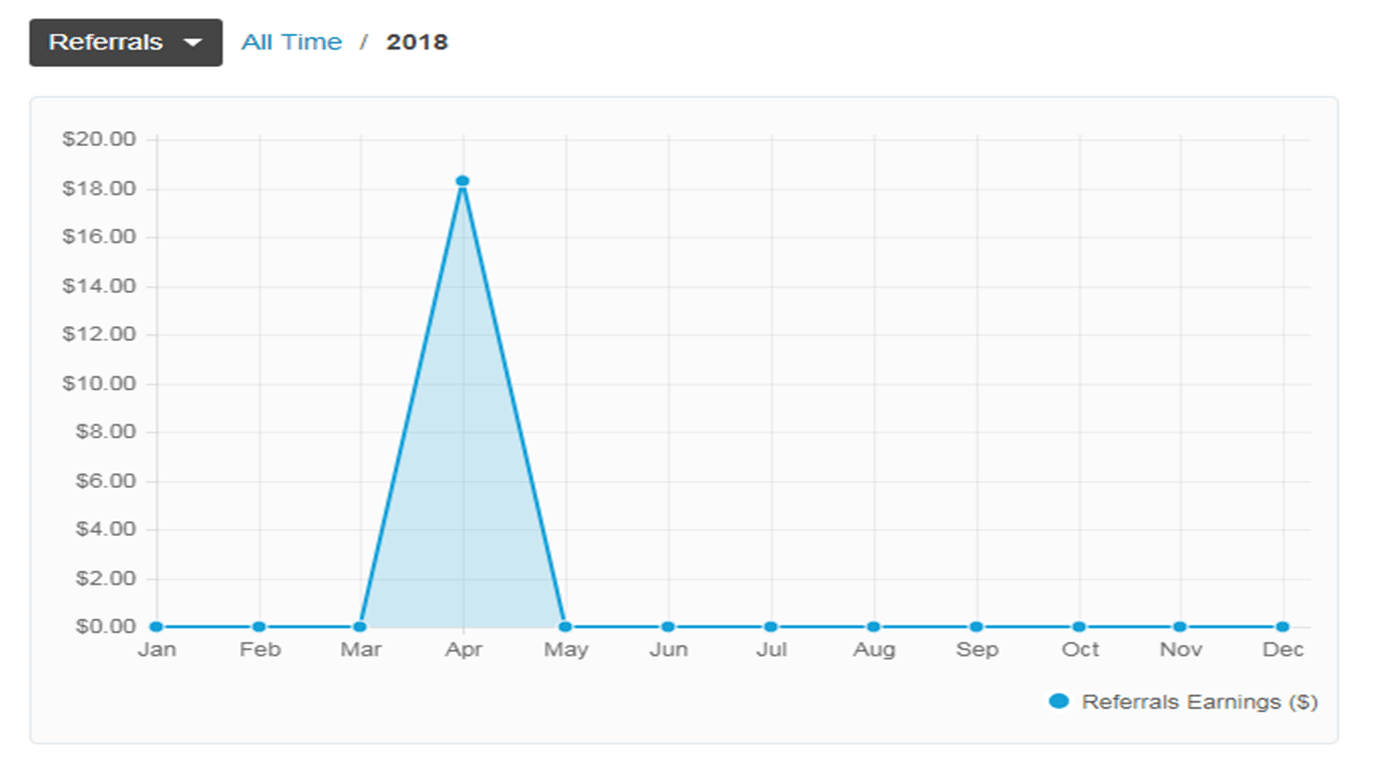Click the Apr x-axis label

(464, 650)
